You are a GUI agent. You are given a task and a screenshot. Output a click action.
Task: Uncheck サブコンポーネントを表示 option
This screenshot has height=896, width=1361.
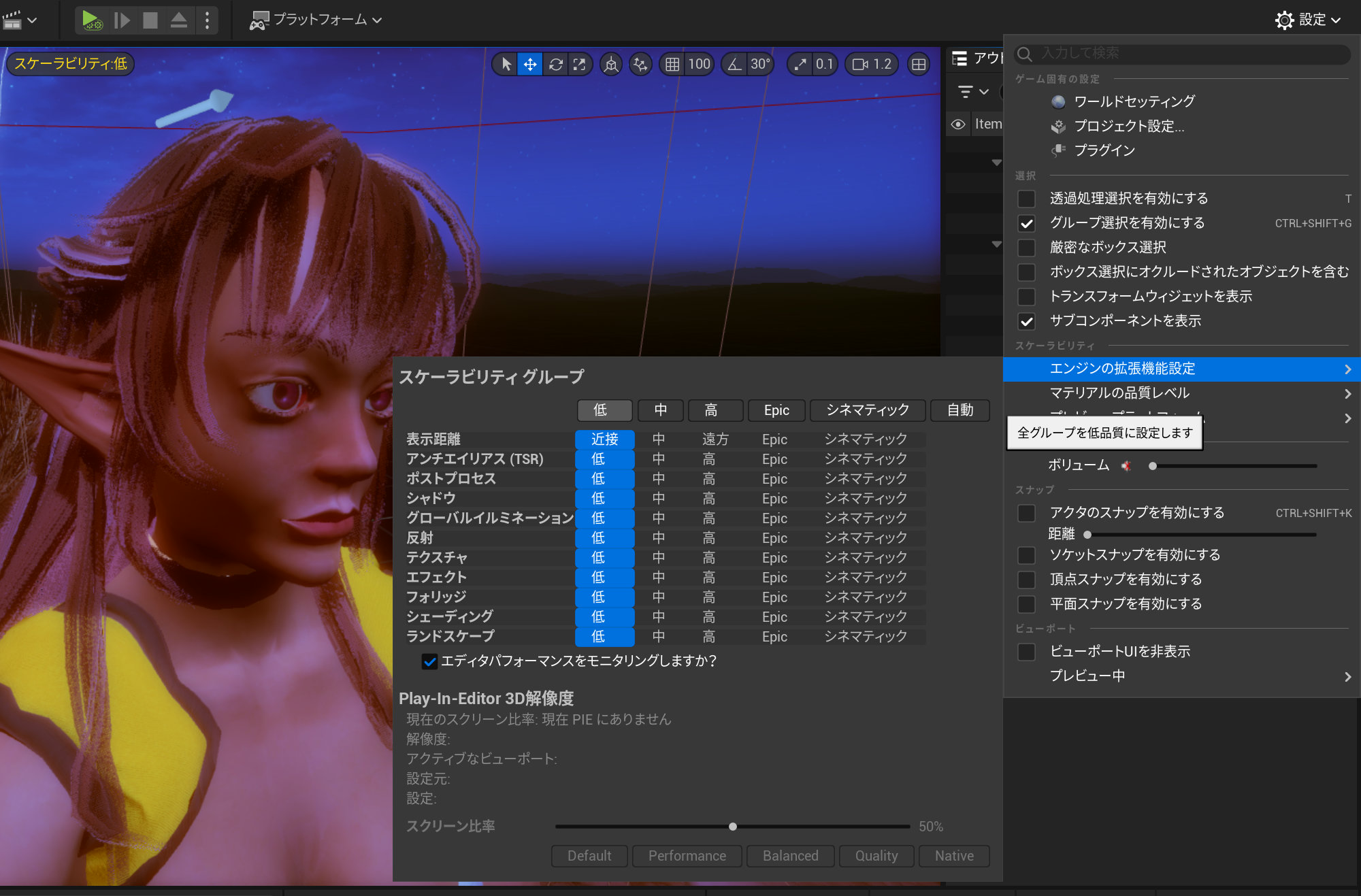click(x=1026, y=321)
